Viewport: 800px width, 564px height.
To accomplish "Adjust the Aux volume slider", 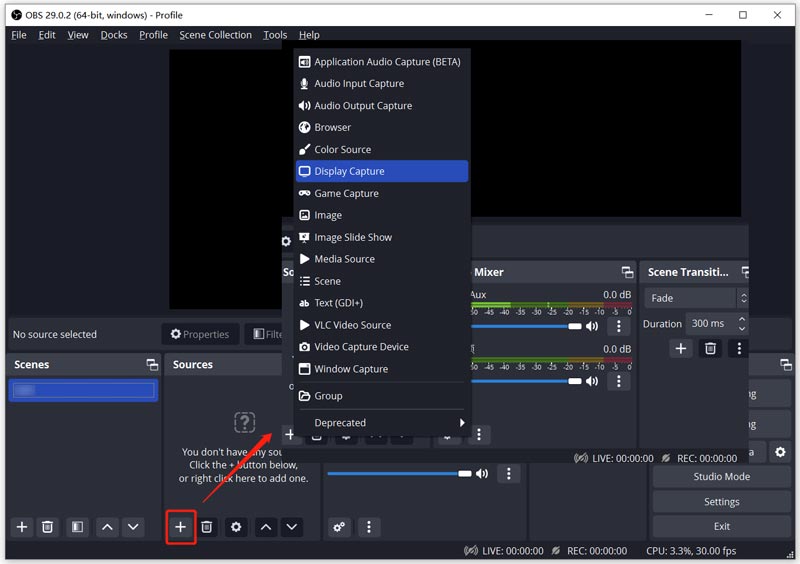I will click(526, 326).
